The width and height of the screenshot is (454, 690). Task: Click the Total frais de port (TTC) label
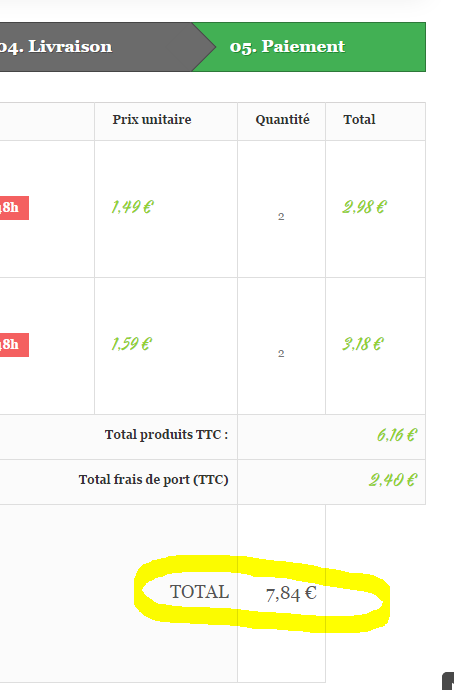[154, 480]
